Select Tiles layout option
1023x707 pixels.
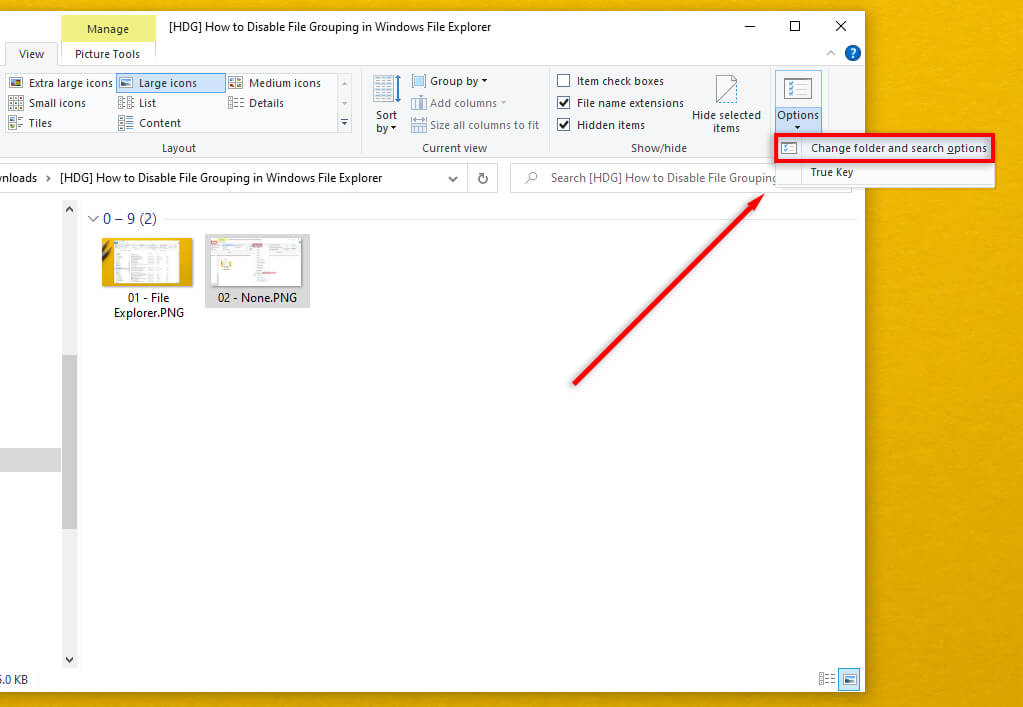point(30,123)
